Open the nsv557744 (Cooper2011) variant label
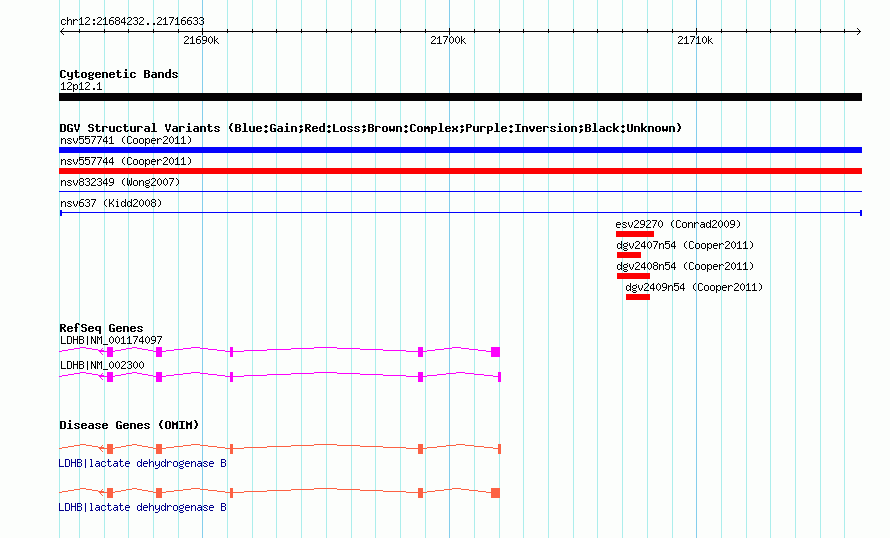 pyautogui.click(x=126, y=161)
